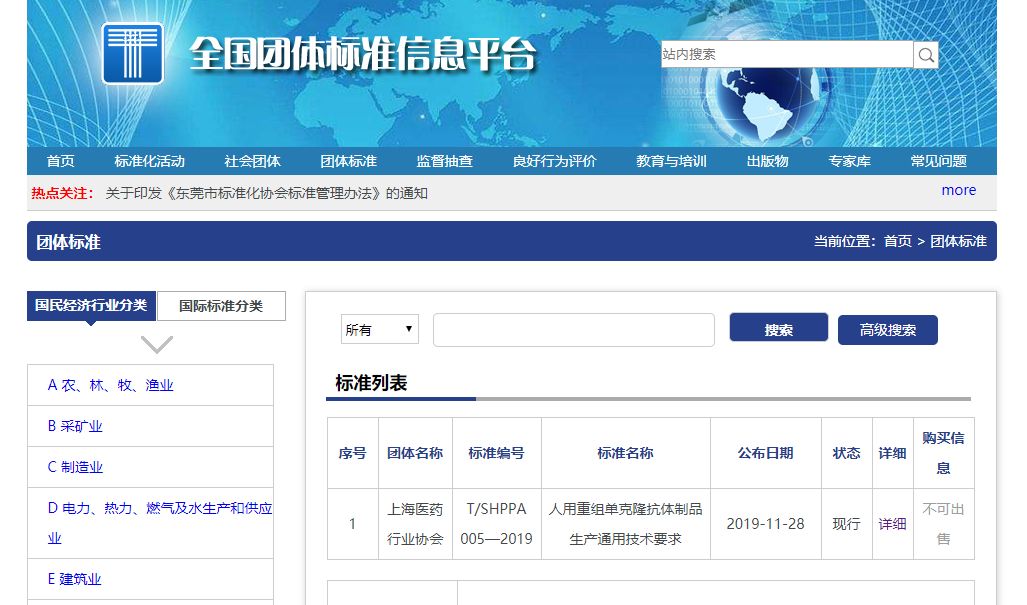Image resolution: width=1027 pixels, height=605 pixels.
Task: Open the 专家库 navigation menu
Action: 849,160
